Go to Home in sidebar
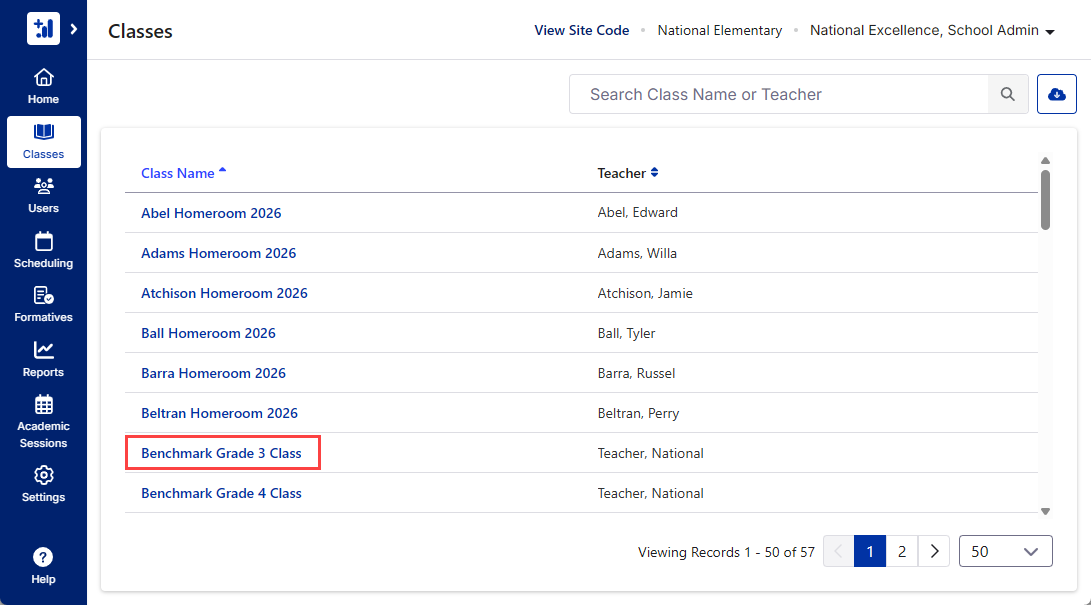This screenshot has height=605, width=1091. point(43,87)
